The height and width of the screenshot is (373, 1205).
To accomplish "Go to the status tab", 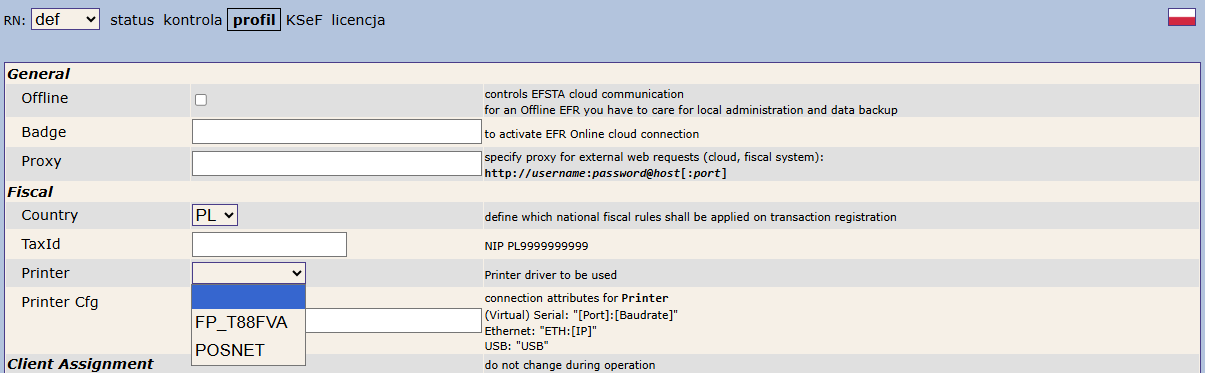I will 132,20.
